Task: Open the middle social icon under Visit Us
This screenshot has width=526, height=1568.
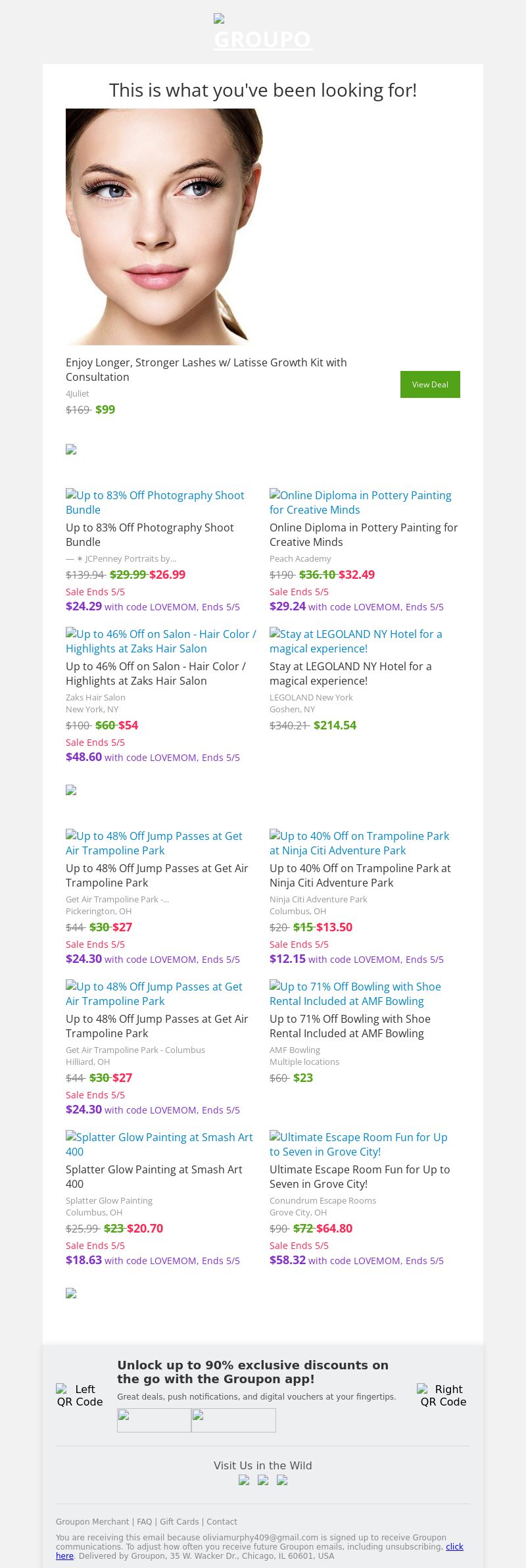Action: coord(263,1481)
